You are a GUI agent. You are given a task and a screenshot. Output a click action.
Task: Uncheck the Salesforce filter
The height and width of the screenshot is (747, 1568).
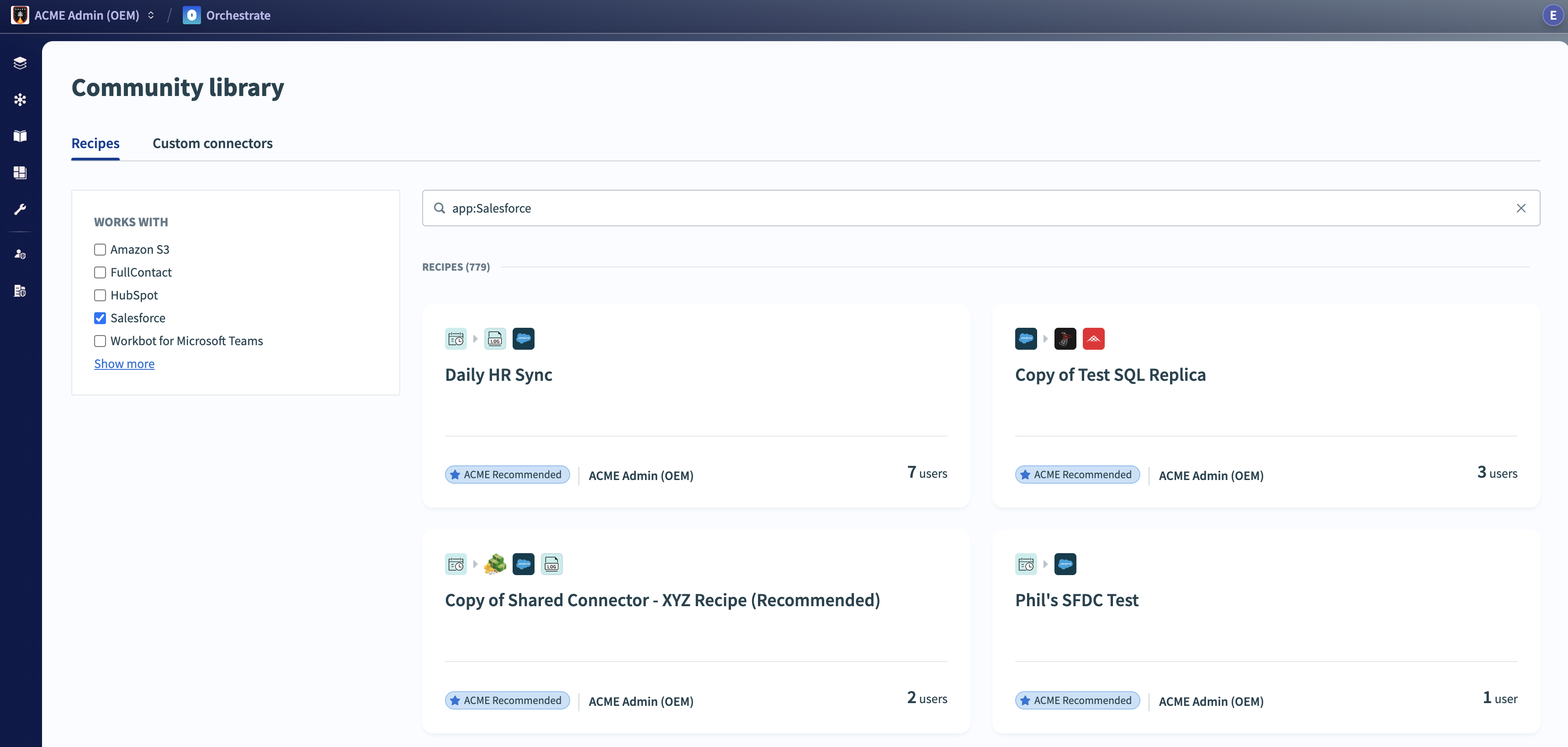click(100, 317)
